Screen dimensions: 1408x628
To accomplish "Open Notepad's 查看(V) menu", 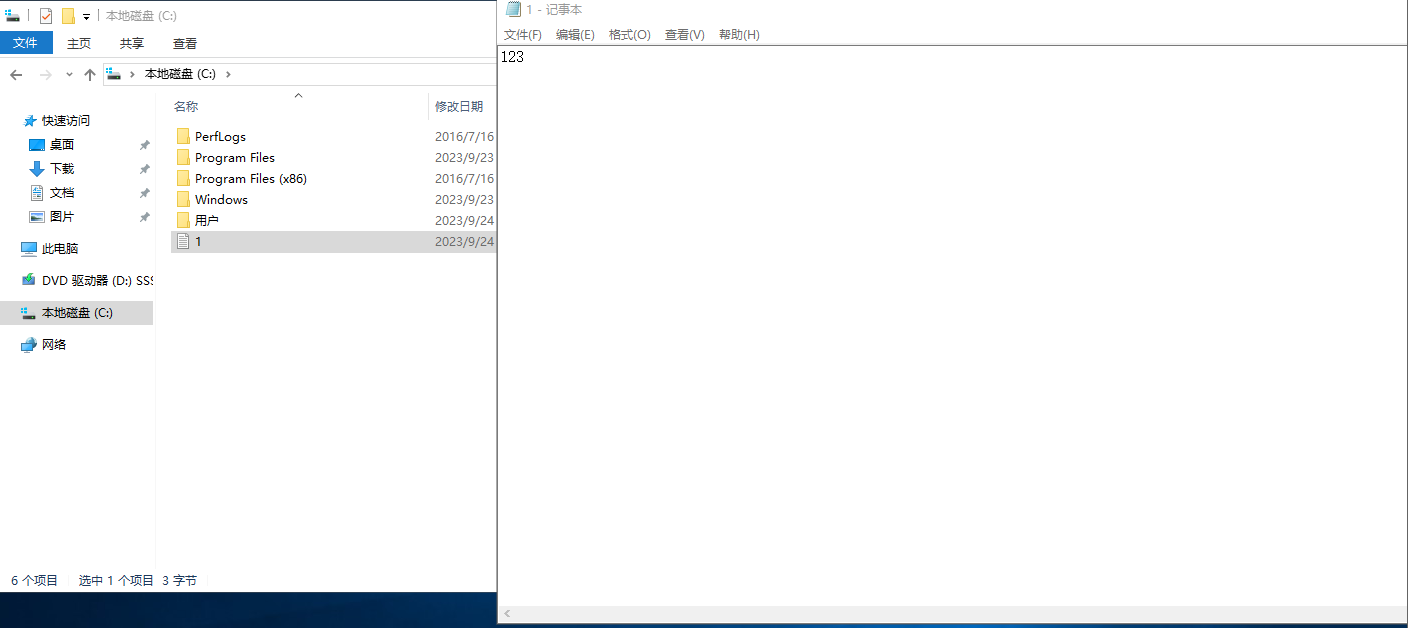I will click(685, 35).
